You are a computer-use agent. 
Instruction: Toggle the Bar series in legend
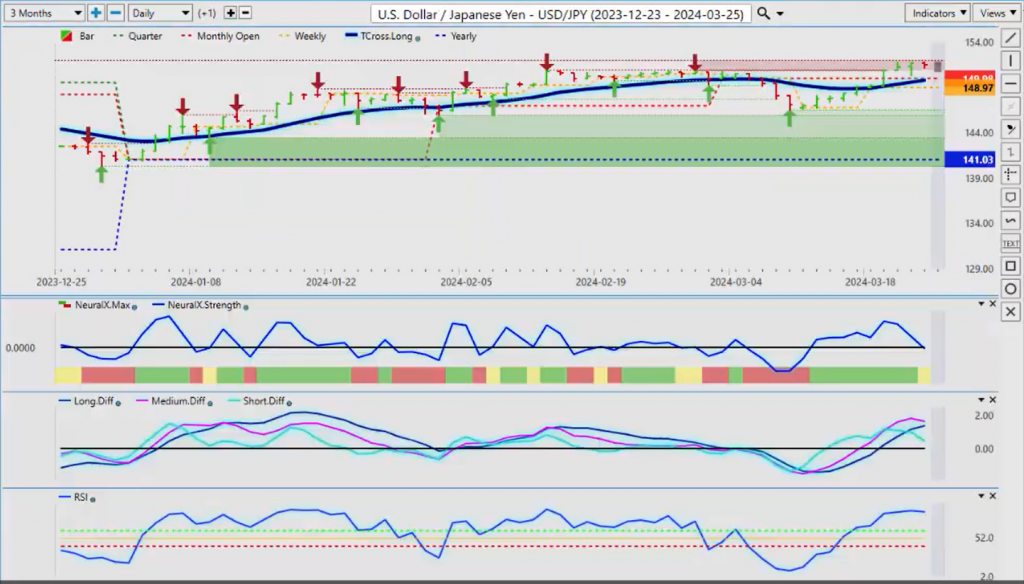(x=82, y=37)
